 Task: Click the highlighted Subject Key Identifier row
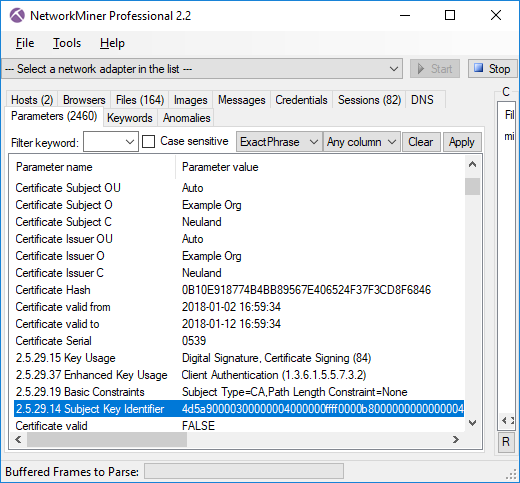tap(239, 409)
